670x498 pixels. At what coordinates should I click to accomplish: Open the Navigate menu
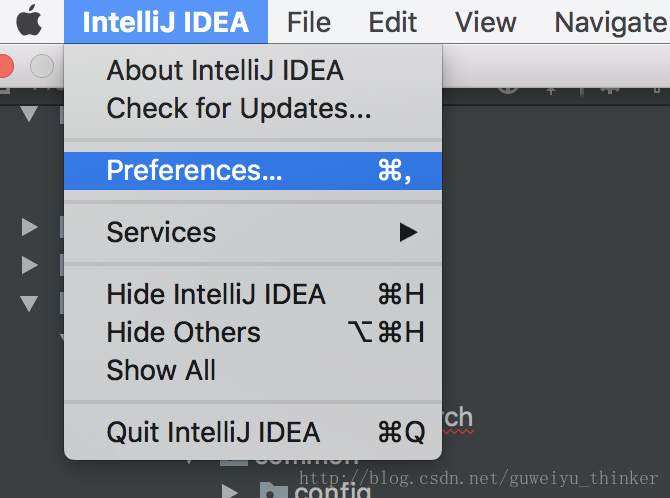(x=610, y=22)
